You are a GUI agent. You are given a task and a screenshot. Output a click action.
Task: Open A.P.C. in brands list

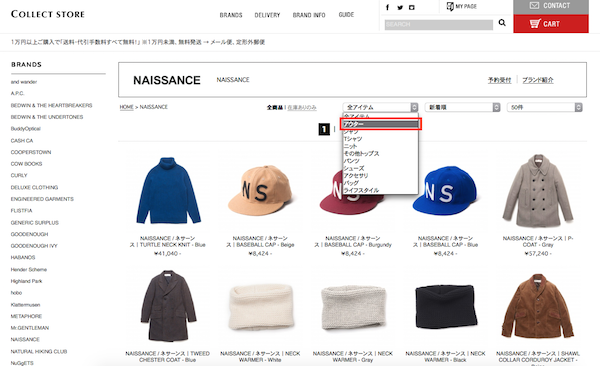coord(17,93)
